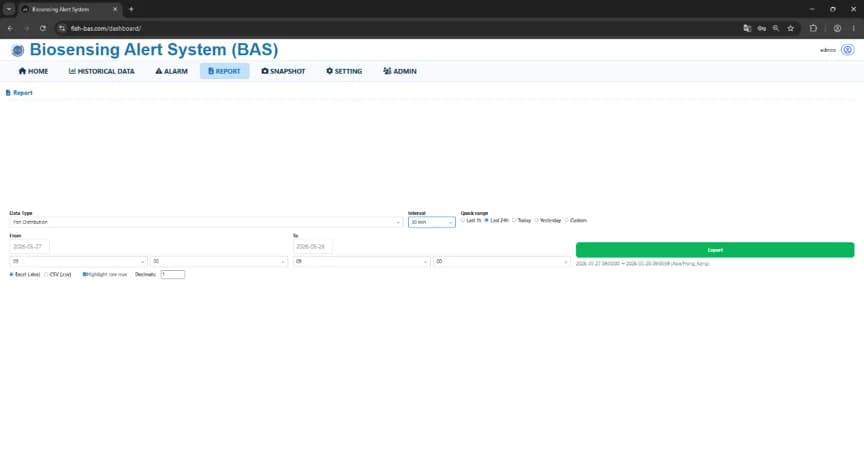Open the Interval dropdown
This screenshot has width=864, height=464.
[x=431, y=222]
